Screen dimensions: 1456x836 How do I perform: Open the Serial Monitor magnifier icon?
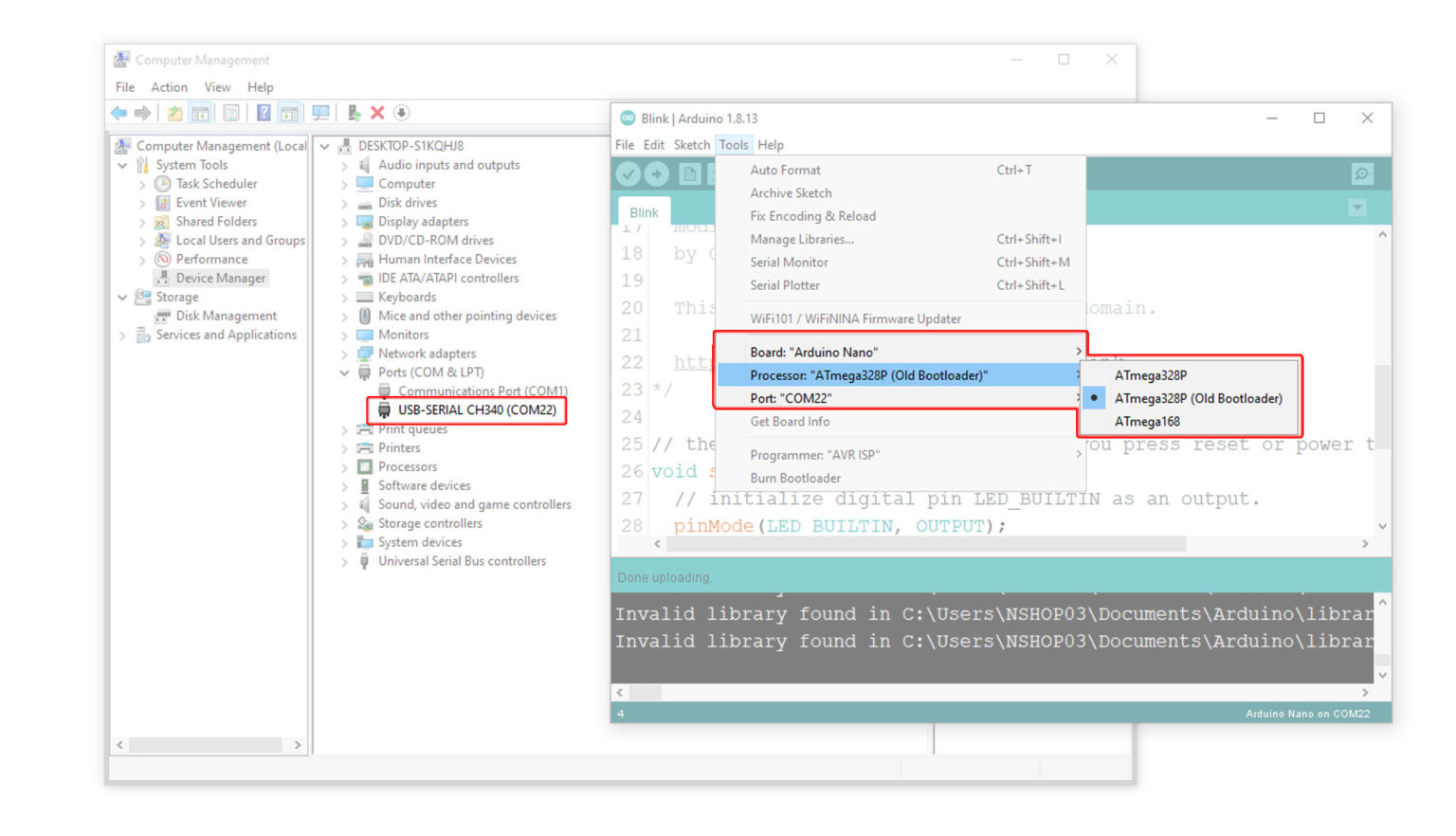pos(1361,174)
